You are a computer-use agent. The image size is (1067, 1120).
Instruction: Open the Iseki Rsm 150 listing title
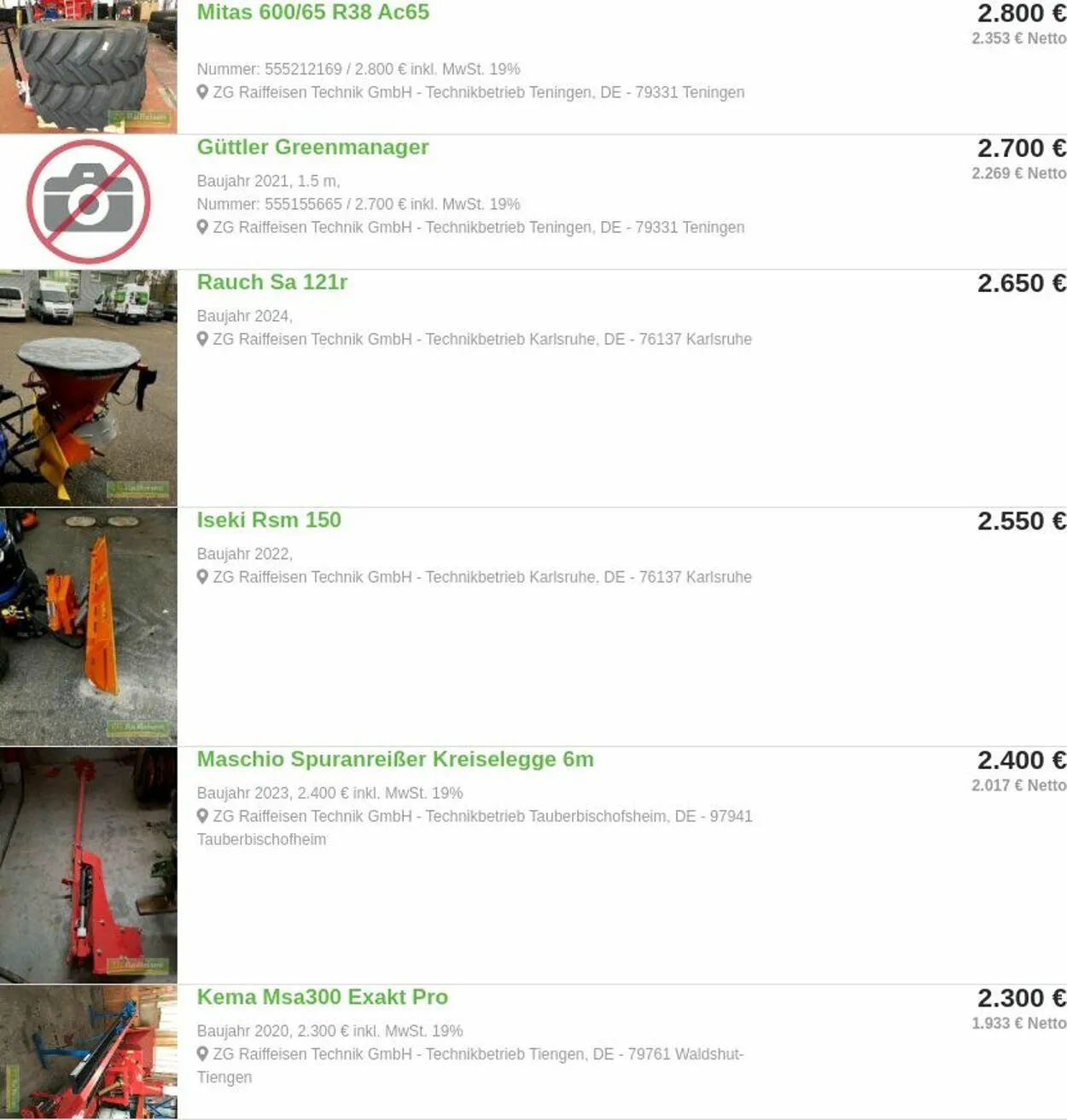269,520
